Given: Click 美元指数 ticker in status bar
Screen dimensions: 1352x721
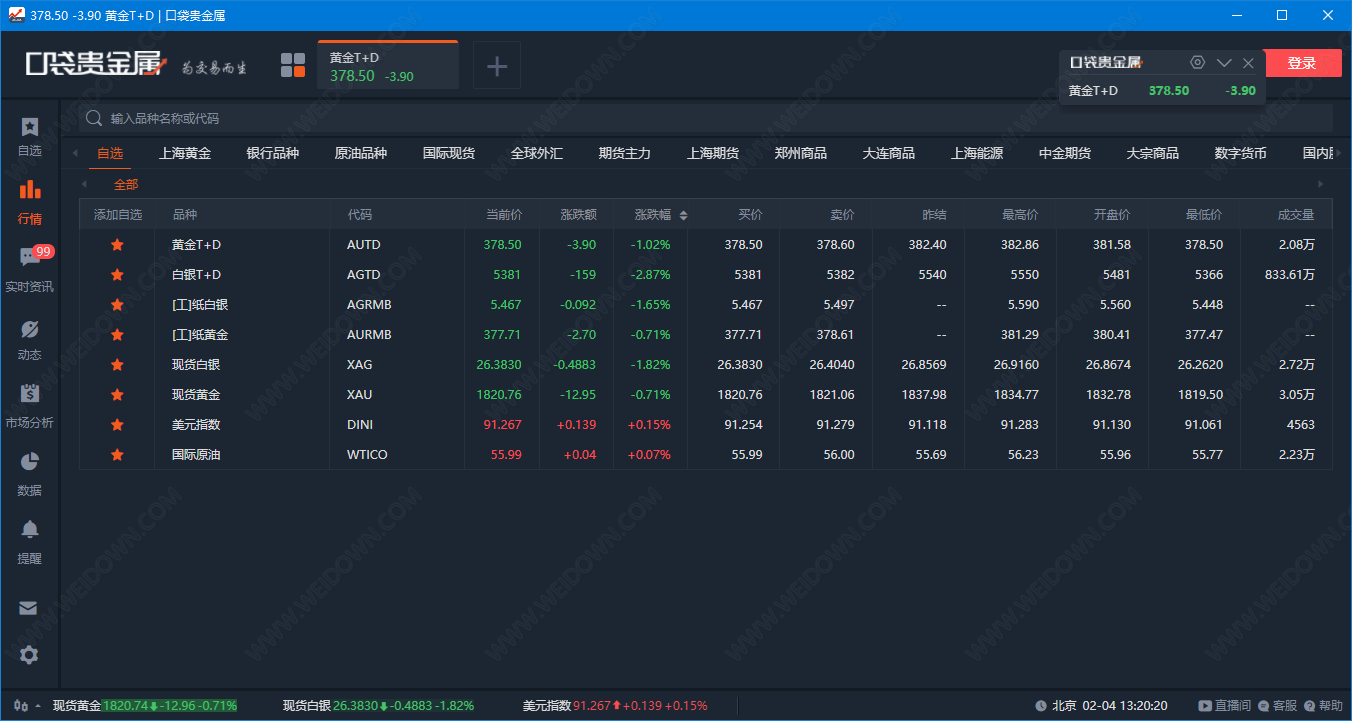Looking at the screenshot, I should pyautogui.click(x=615, y=706).
